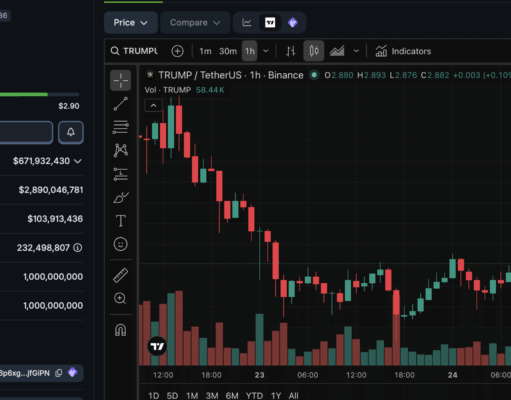Set range to 6M
Screen dimensions: 511x400
[x=232, y=396]
